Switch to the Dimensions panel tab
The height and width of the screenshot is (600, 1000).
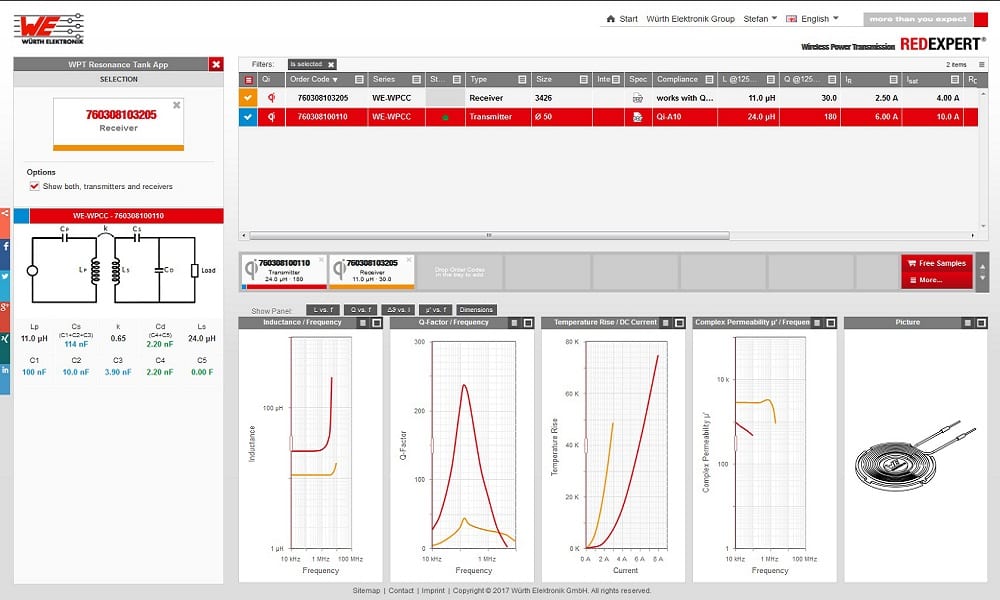[476, 309]
